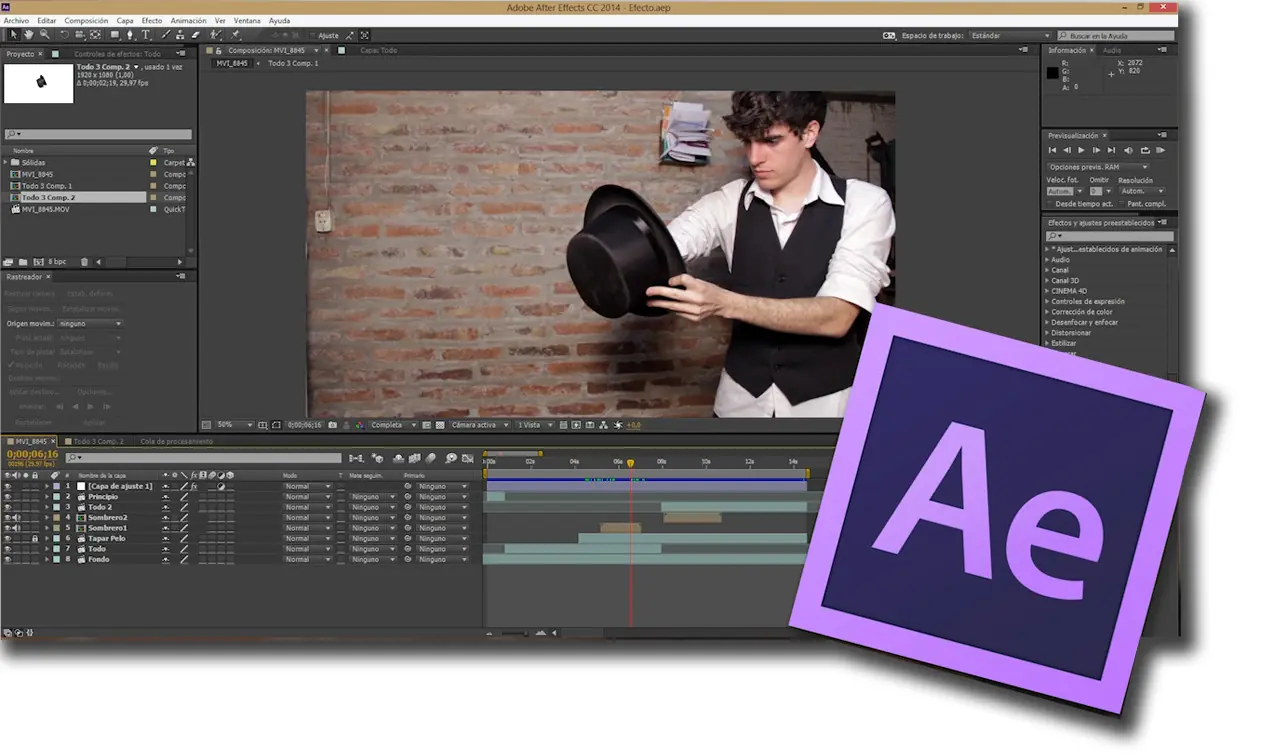Viewport: 1269px width, 756px height.
Task: Click the timeline zoom slider at bottom
Action: click(x=515, y=633)
